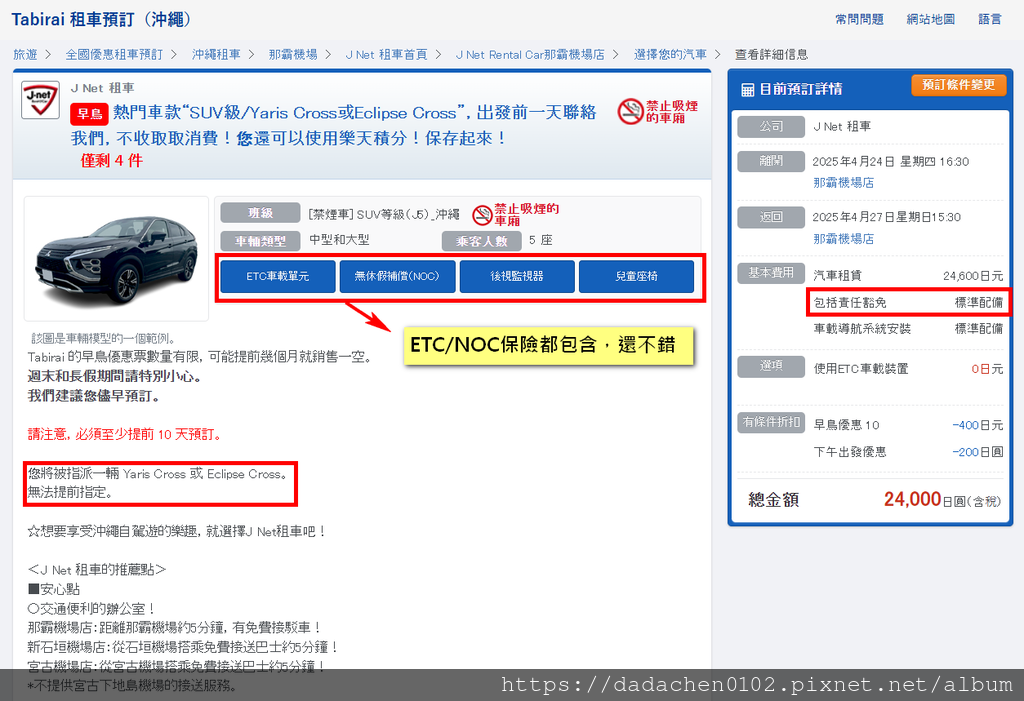This screenshot has width=1024, height=701.
Task: Go to J Net 租車首頁 breadcrumb
Action: [387, 54]
